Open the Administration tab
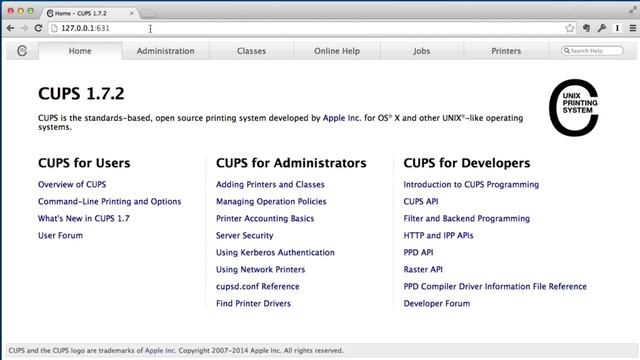Viewport: 640px width, 360px height. tap(165, 51)
